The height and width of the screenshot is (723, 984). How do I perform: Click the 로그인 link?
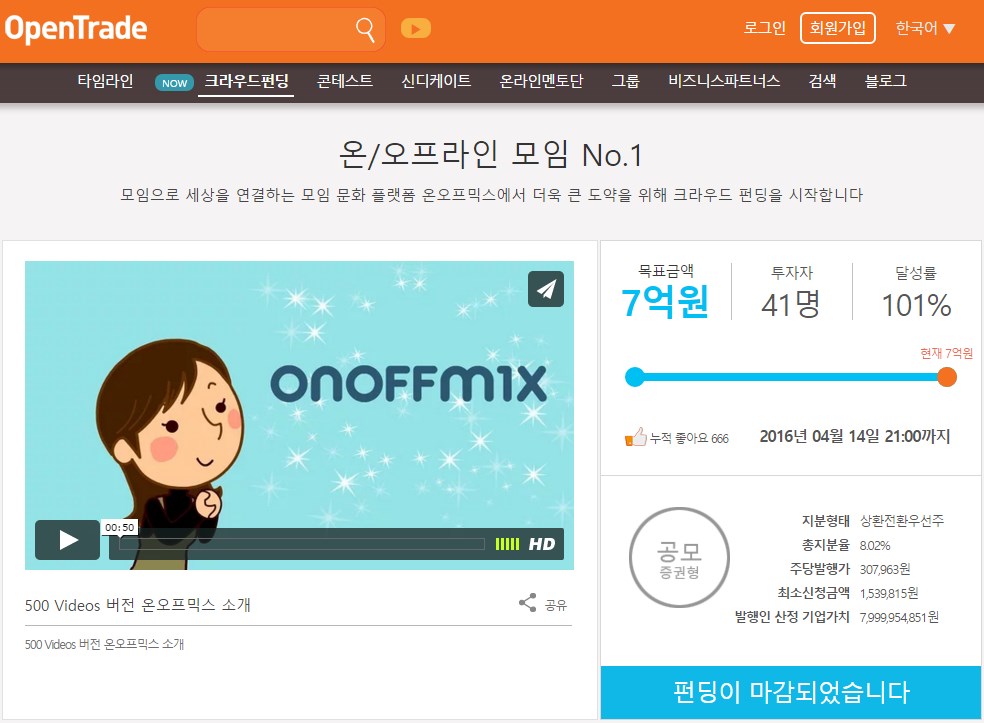click(764, 28)
